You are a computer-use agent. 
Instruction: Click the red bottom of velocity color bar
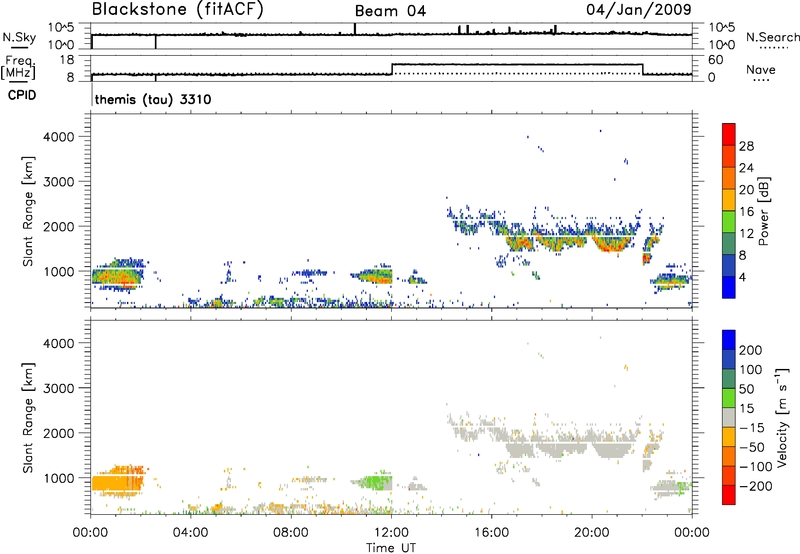tap(729, 495)
